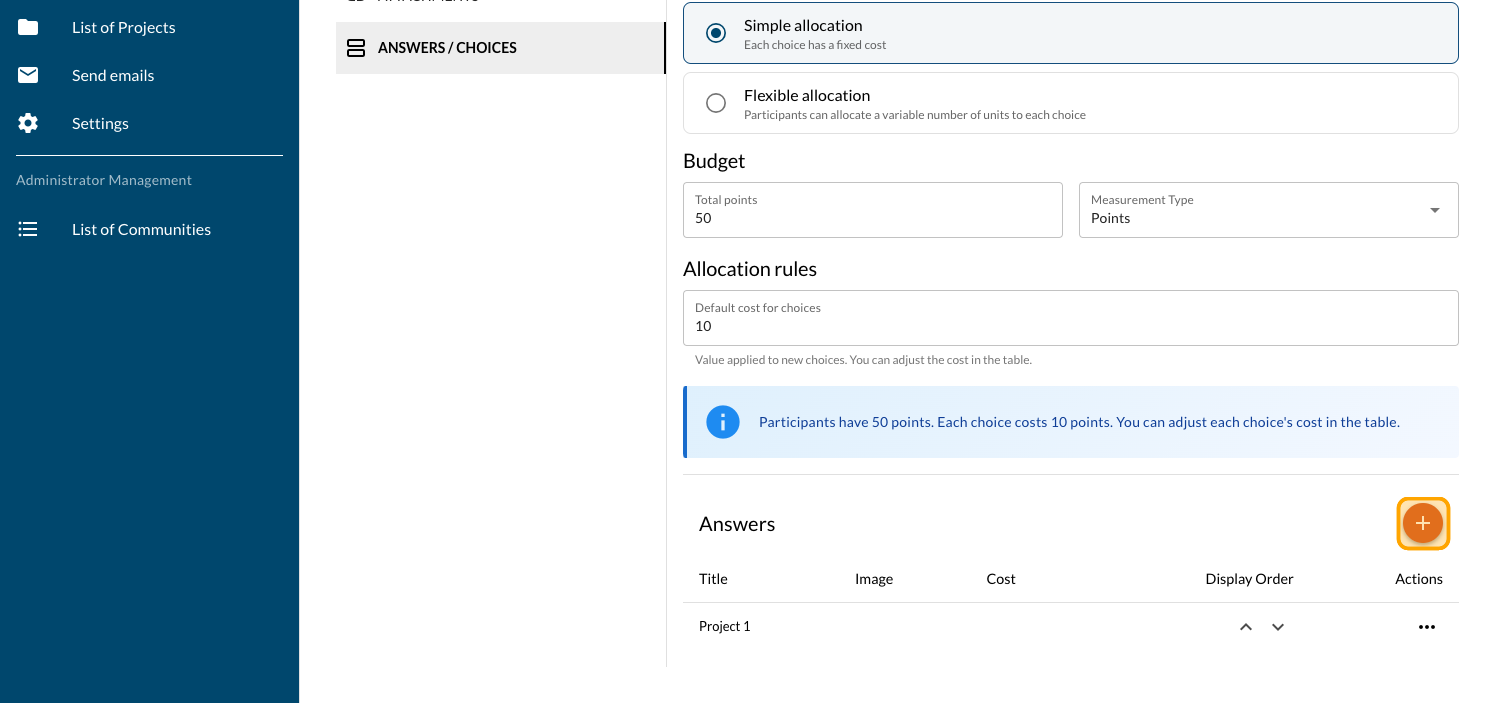Click the list icon beside List of Communities

pyautogui.click(x=28, y=229)
